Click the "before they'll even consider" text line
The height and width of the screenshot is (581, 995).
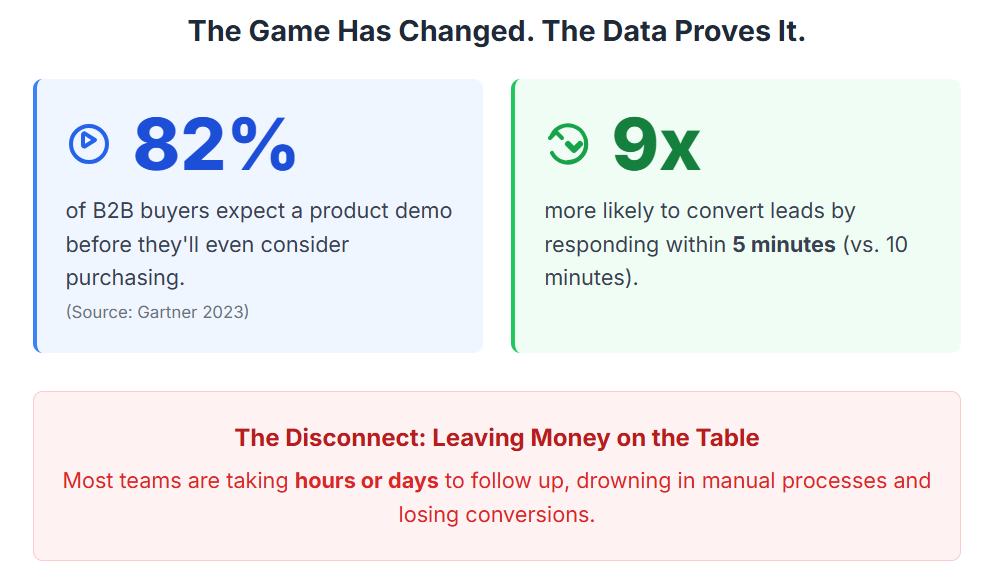click(x=207, y=244)
